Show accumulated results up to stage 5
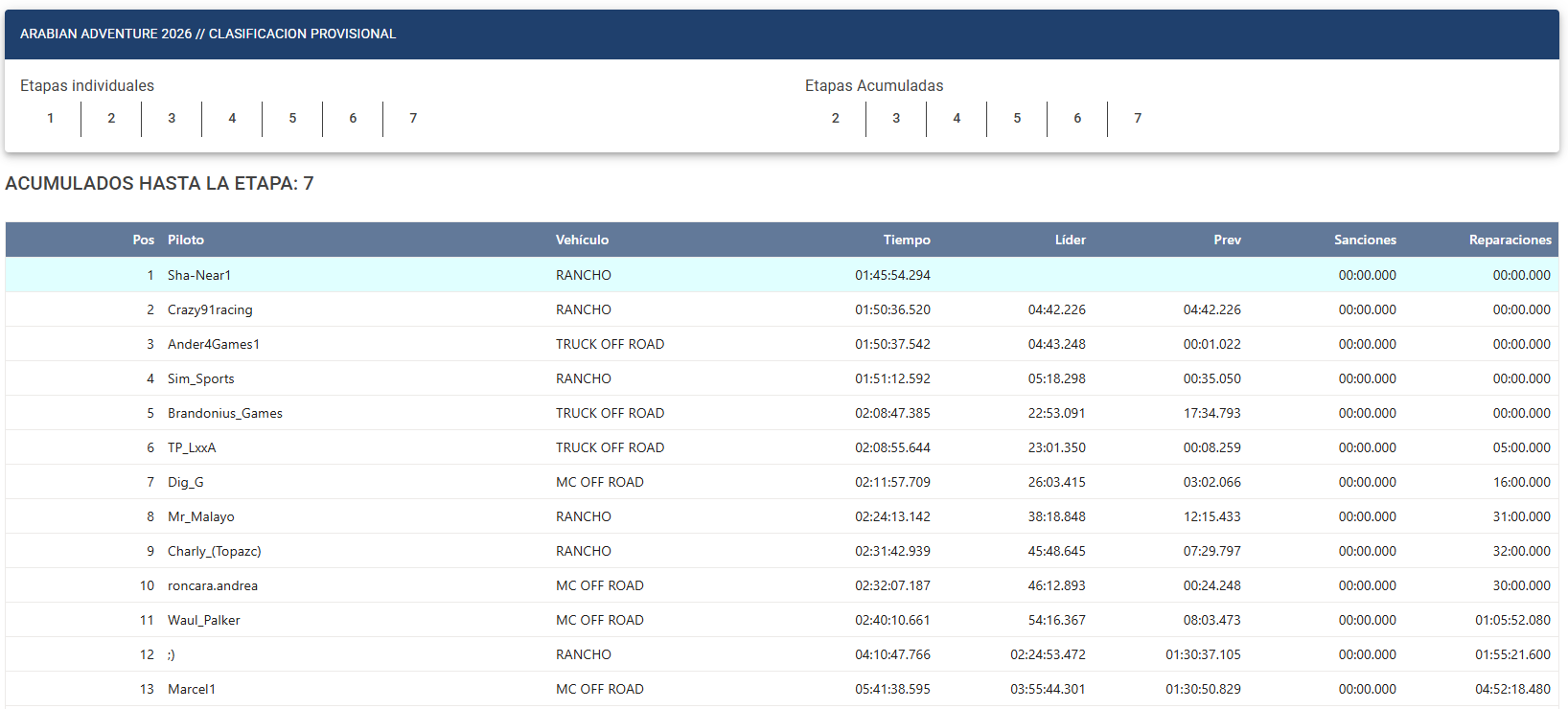This screenshot has width=1568, height=709. [x=1017, y=119]
